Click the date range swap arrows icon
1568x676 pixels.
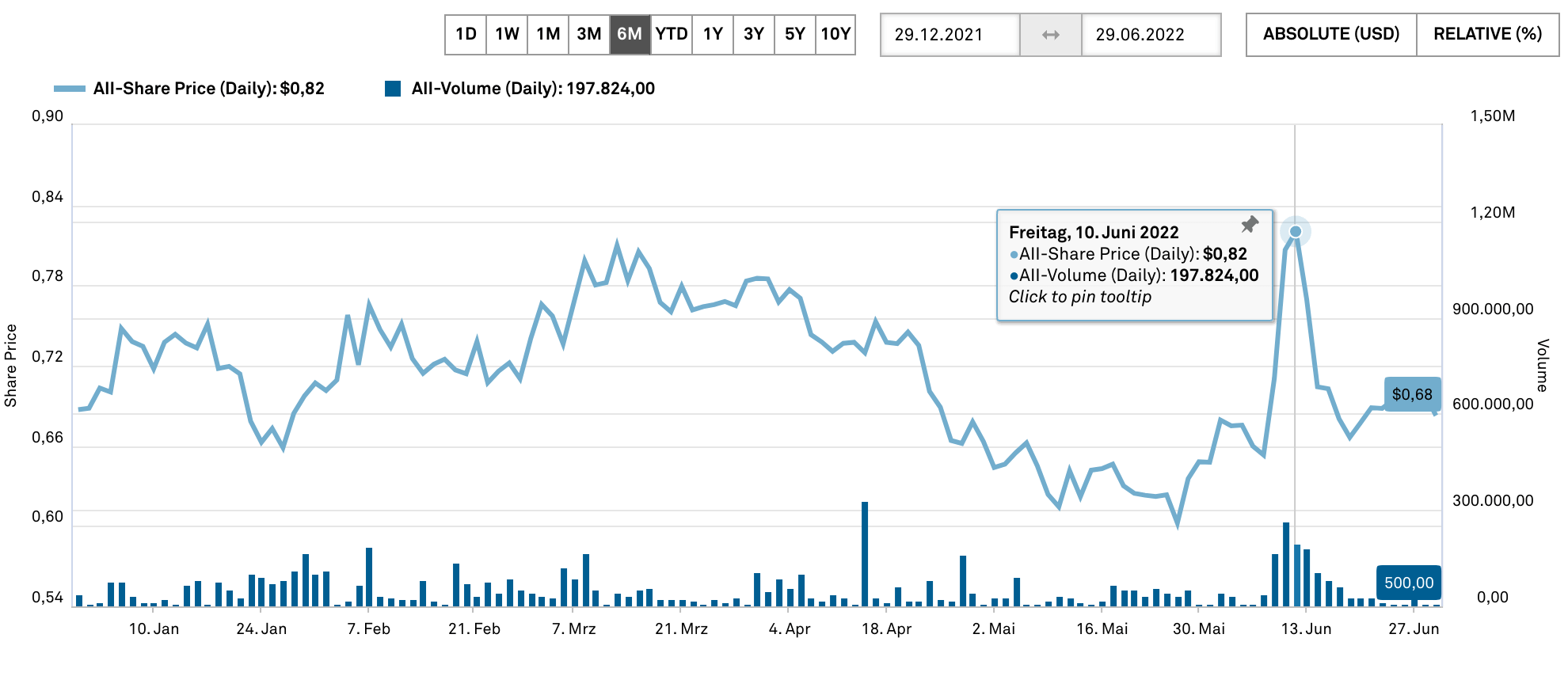coord(1050,35)
